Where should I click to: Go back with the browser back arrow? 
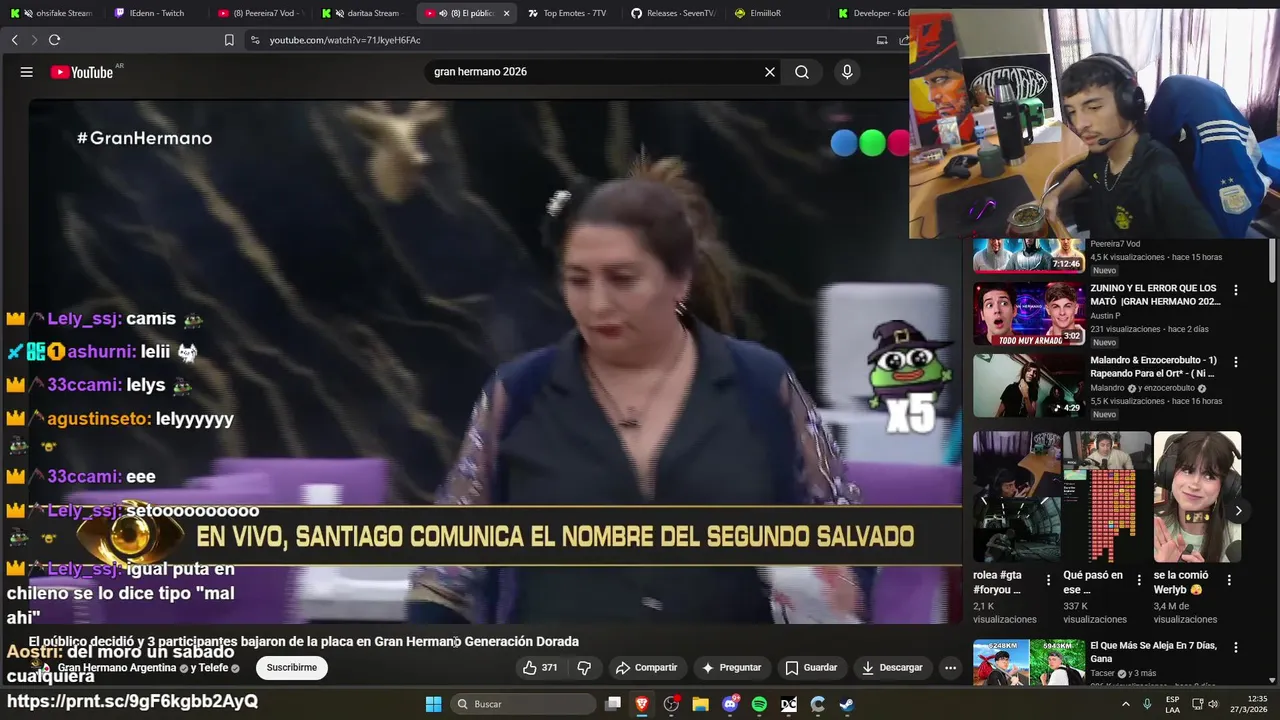point(14,40)
